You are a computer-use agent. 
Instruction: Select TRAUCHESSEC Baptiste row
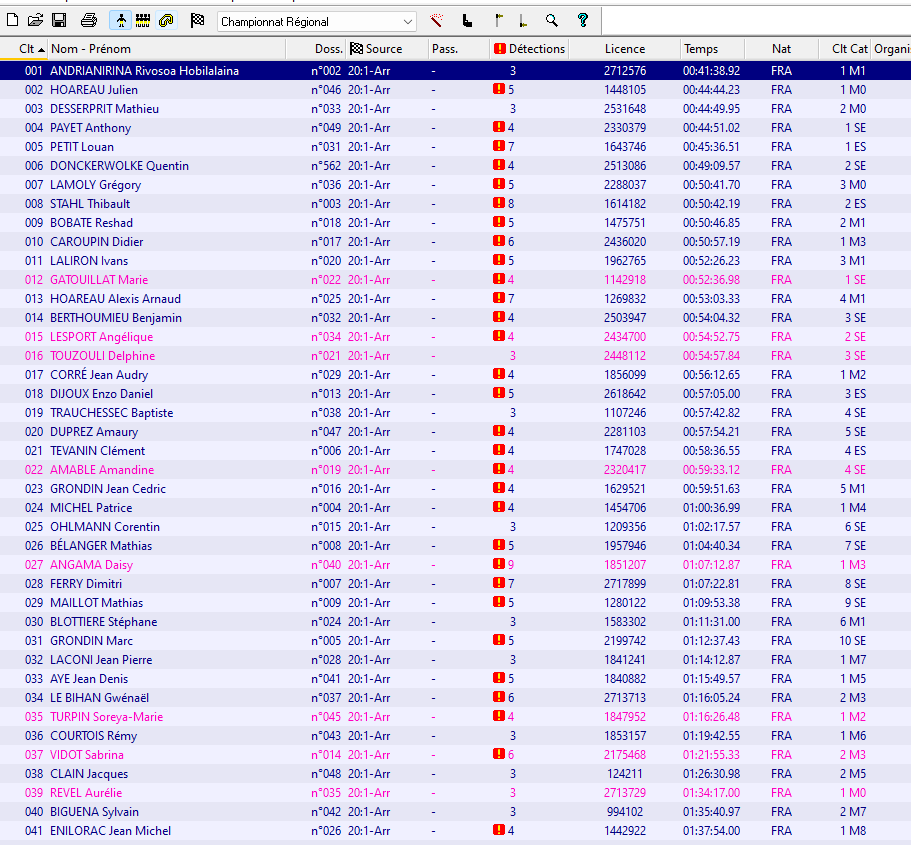(x=456, y=413)
